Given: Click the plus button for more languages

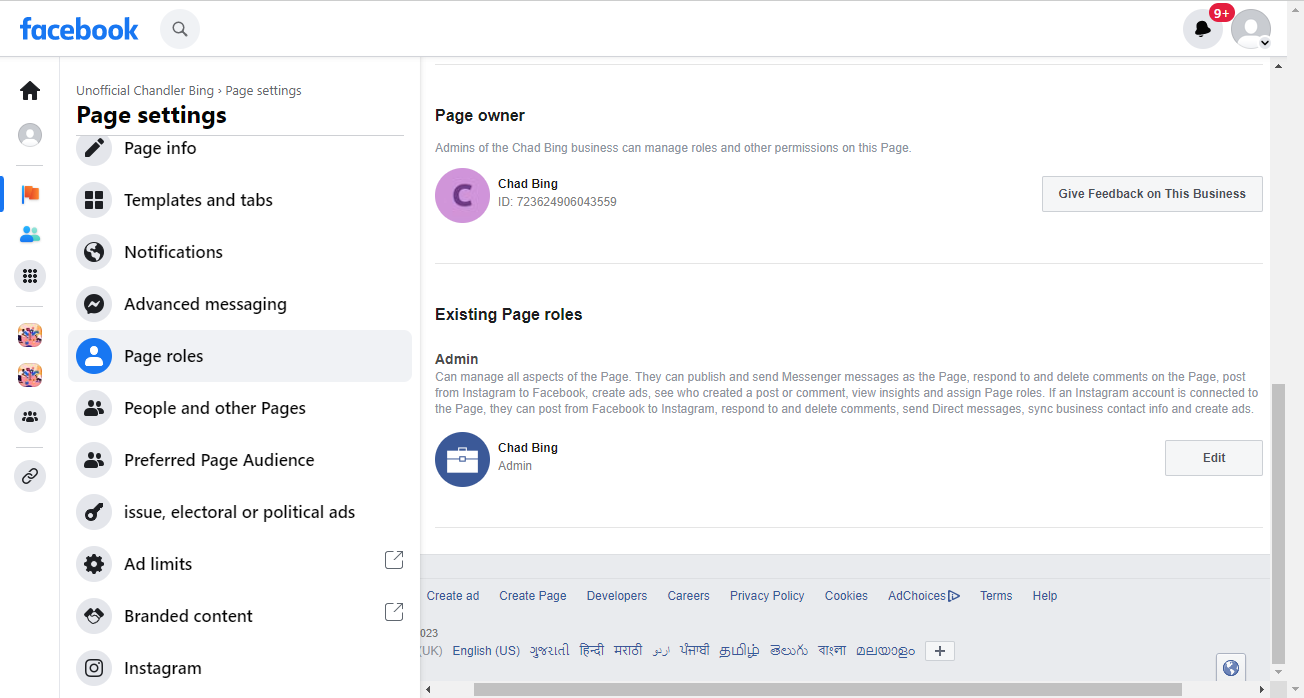Looking at the screenshot, I should pos(939,651).
